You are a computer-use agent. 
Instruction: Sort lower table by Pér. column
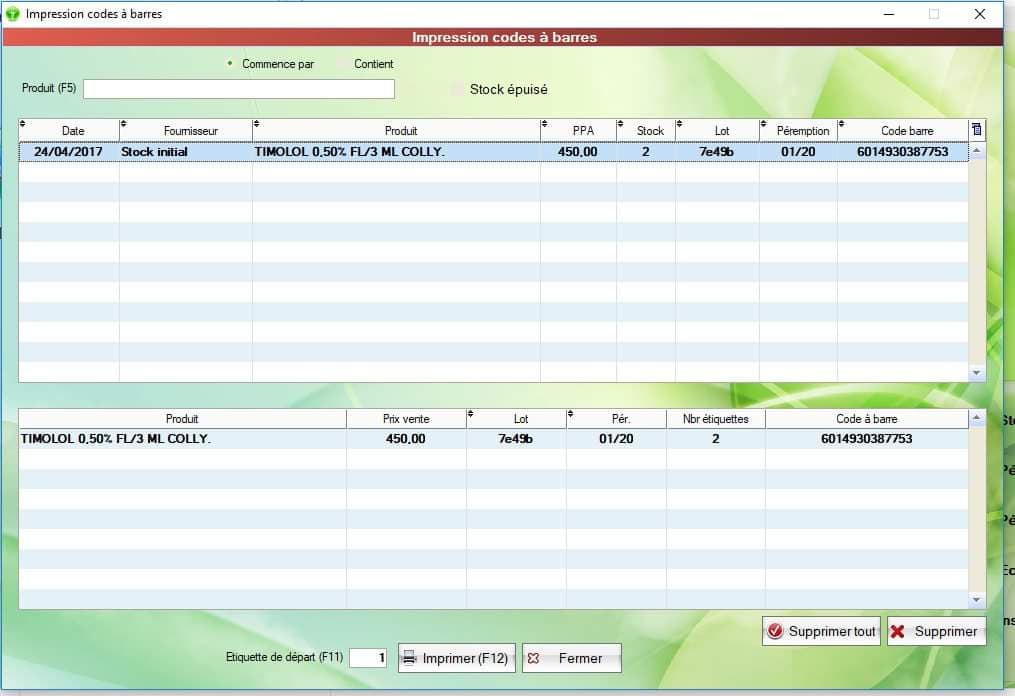[x=616, y=419]
